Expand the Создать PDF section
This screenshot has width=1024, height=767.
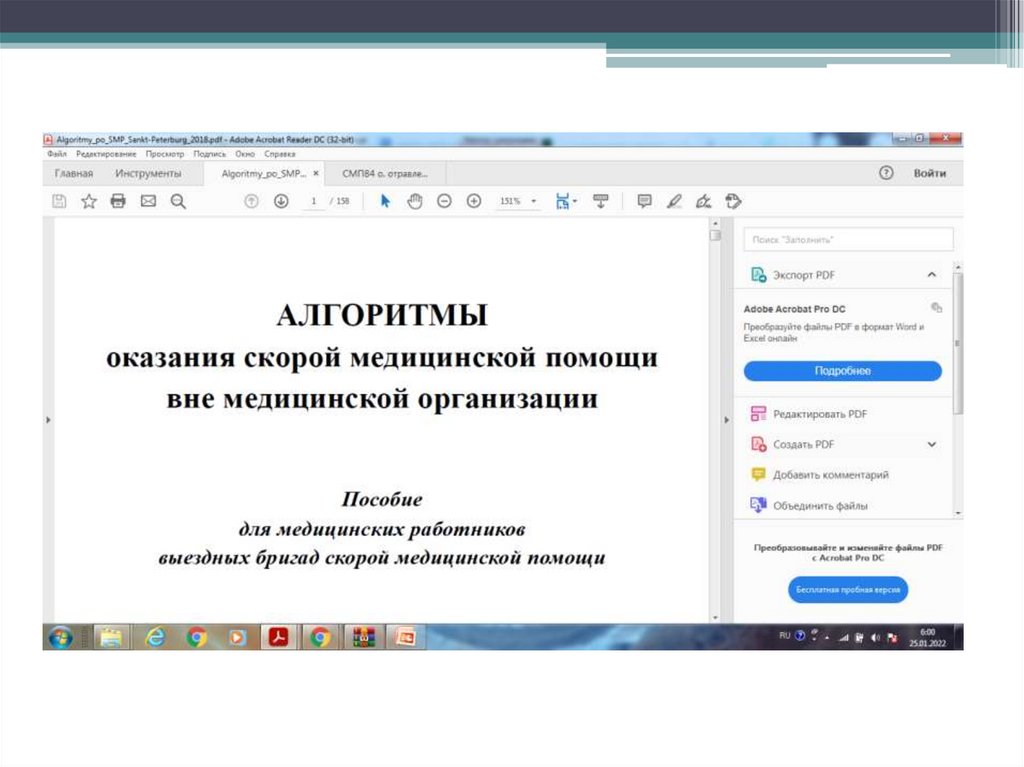[x=932, y=444]
